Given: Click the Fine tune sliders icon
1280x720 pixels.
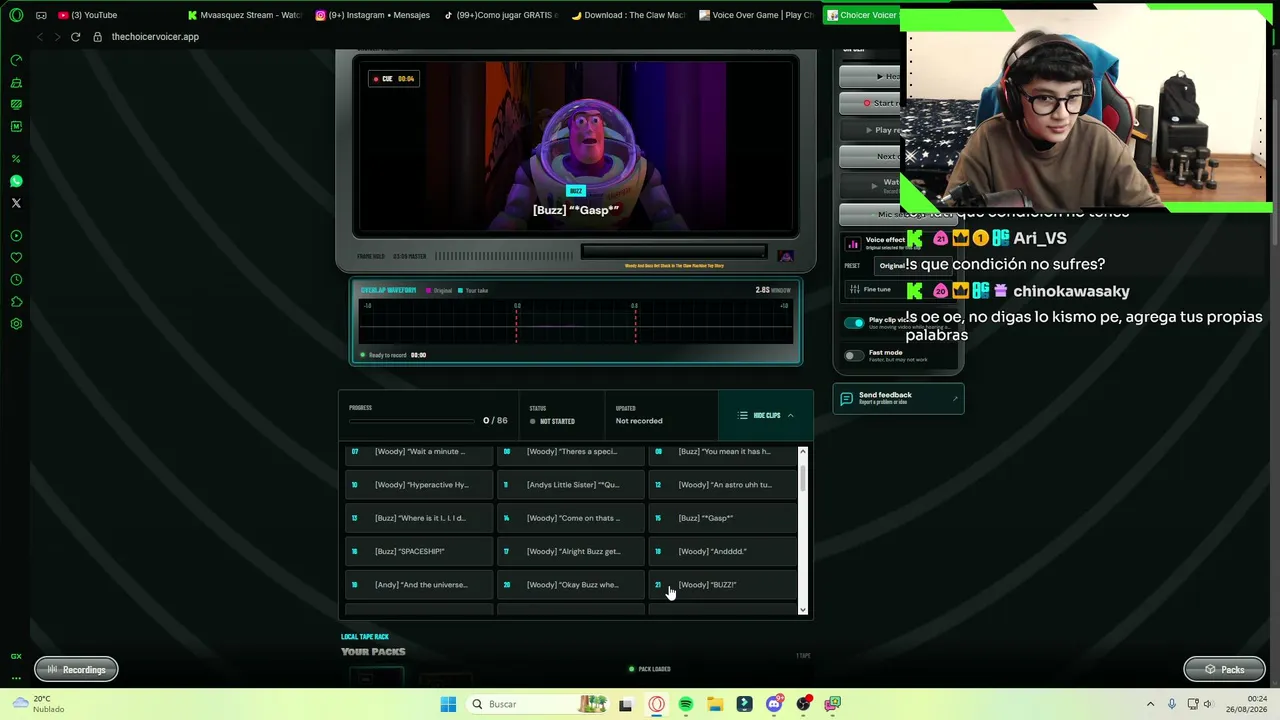Looking at the screenshot, I should (854, 290).
